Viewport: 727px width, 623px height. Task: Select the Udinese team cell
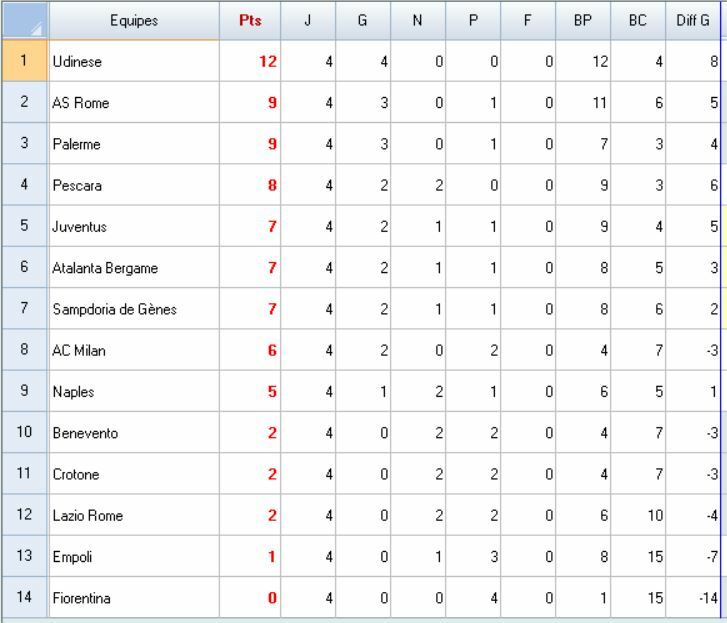click(133, 62)
